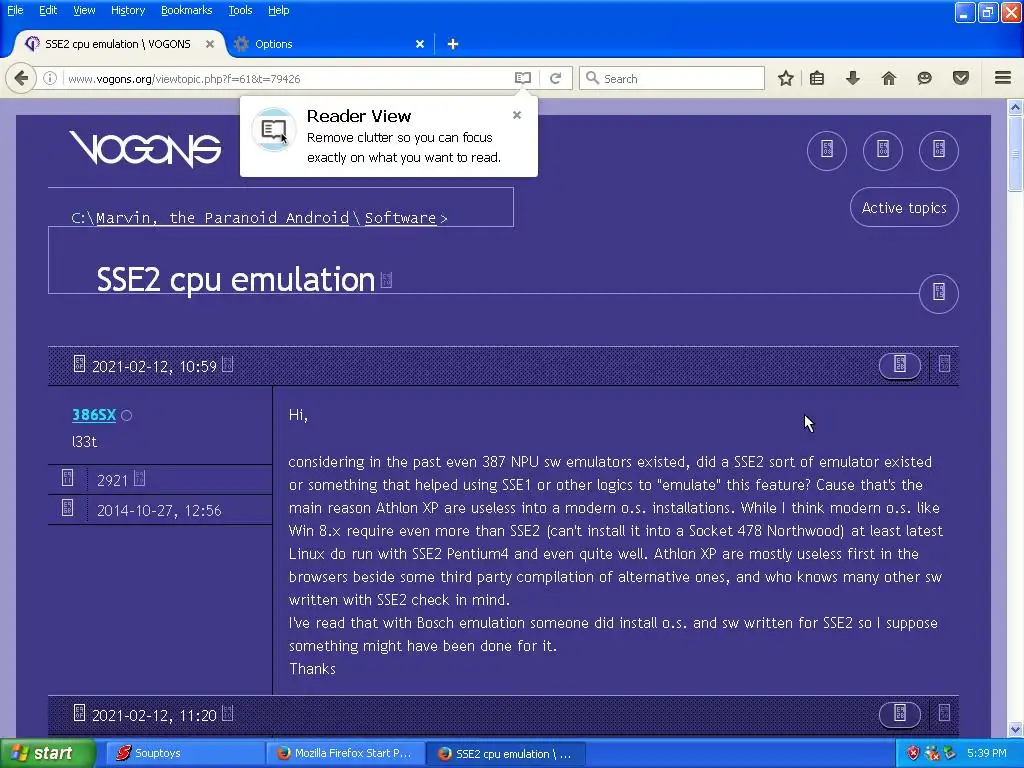Image resolution: width=1024 pixels, height=768 pixels.
Task: Reload the page with refresh icon
Action: point(555,78)
